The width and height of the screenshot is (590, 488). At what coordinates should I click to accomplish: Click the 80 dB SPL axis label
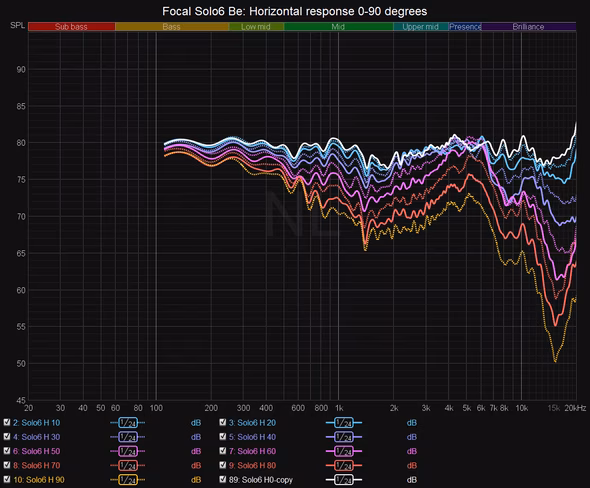21,143
